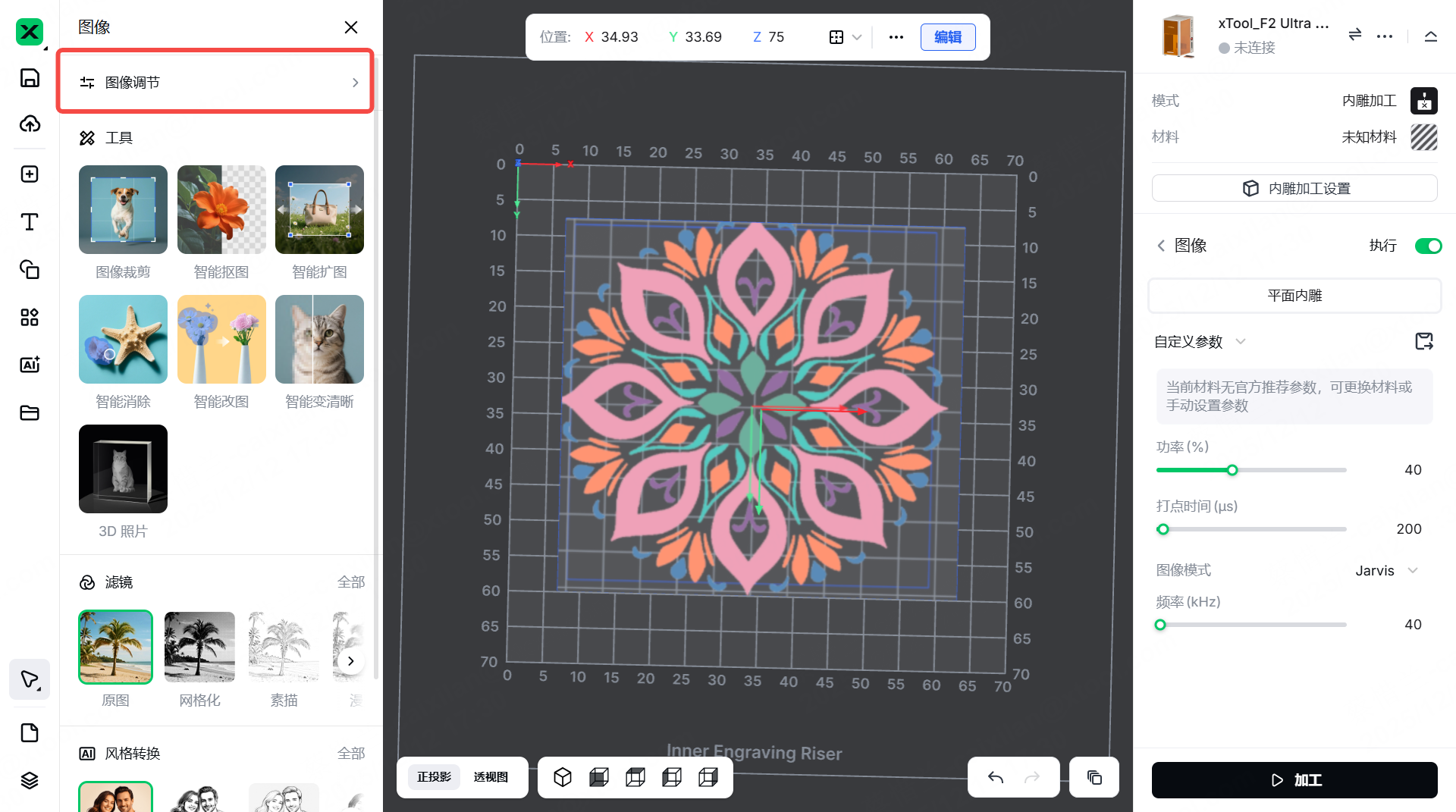Viewport: 1456px width, 812px height.
Task: Select the 智能抠图 tool thumbnail
Action: 221,210
